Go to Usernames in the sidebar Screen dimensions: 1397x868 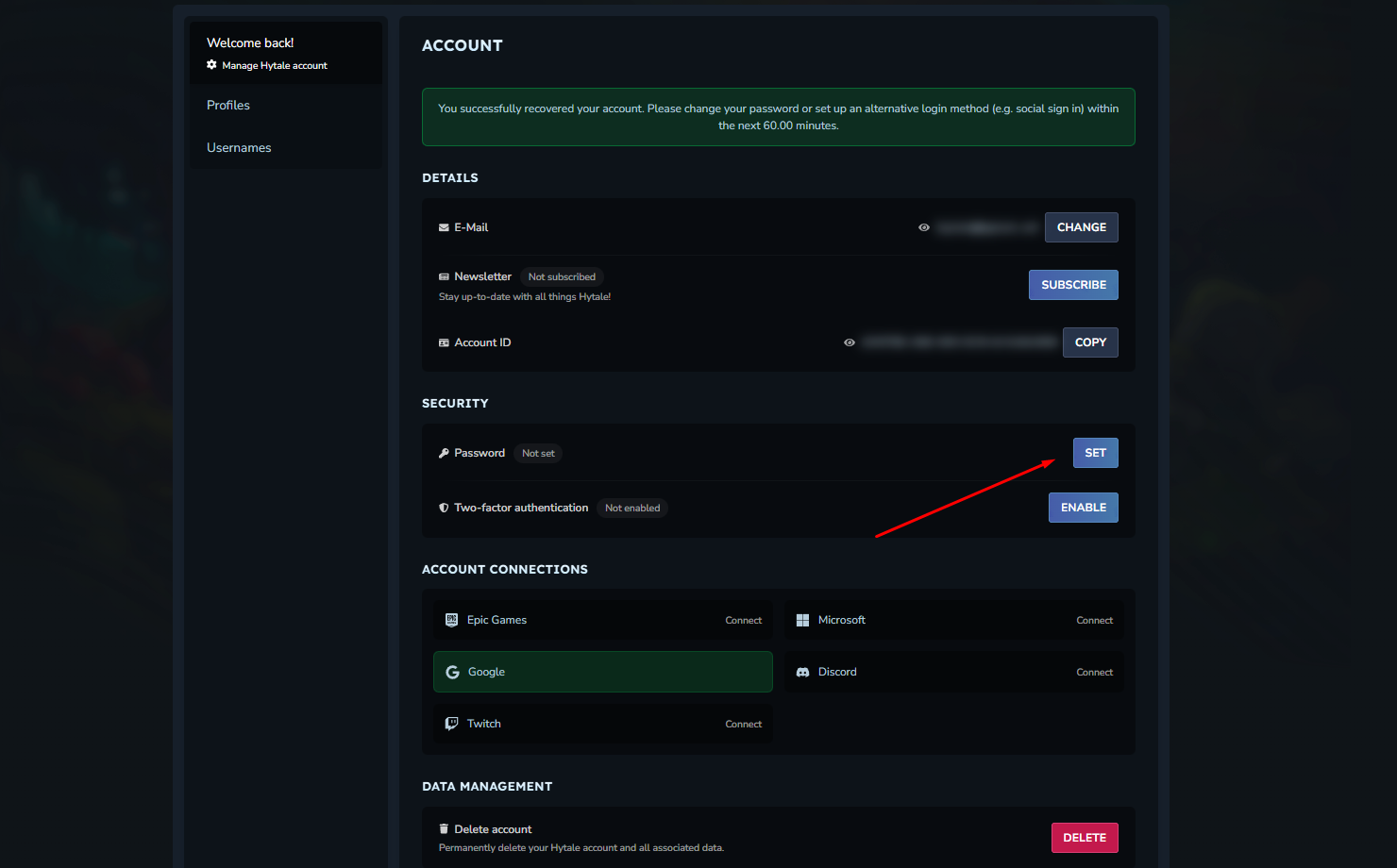pos(239,147)
